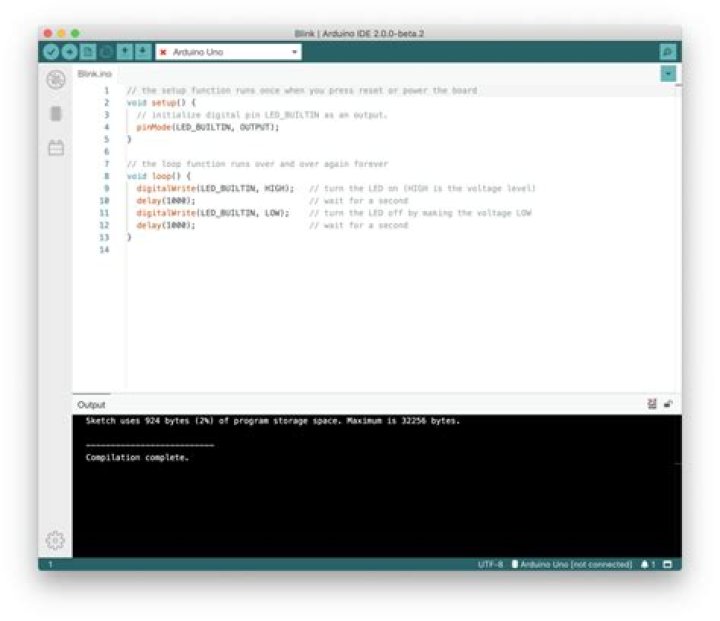
Task: Open the Boards Manager sidebar icon
Action: pos(56,80)
